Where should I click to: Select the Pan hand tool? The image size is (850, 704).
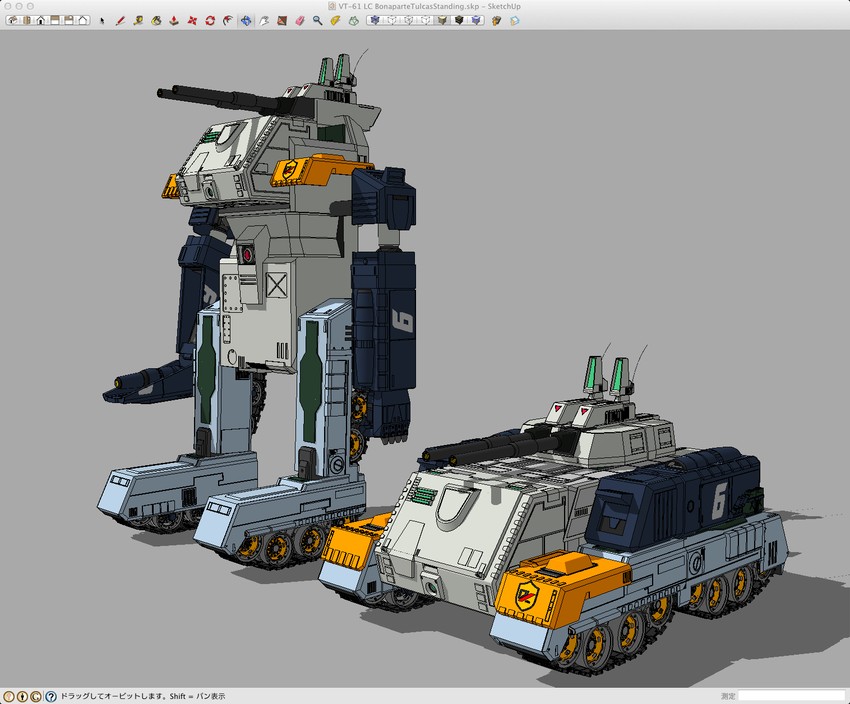(263, 21)
